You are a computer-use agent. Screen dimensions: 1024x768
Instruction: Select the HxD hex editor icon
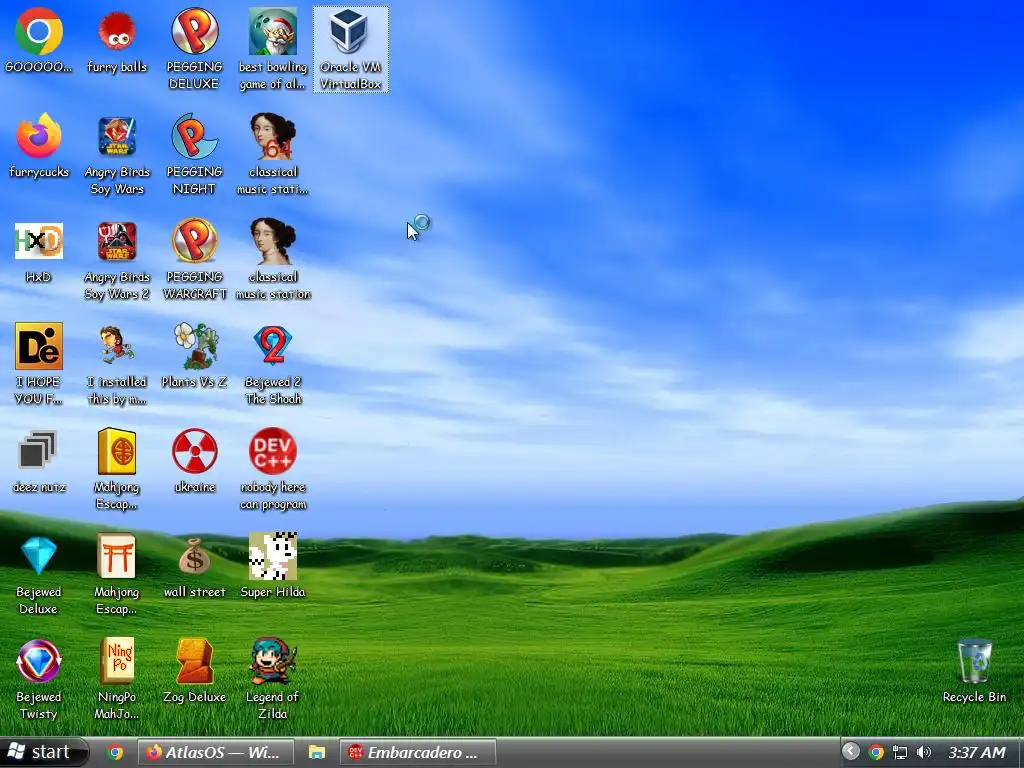pos(39,241)
